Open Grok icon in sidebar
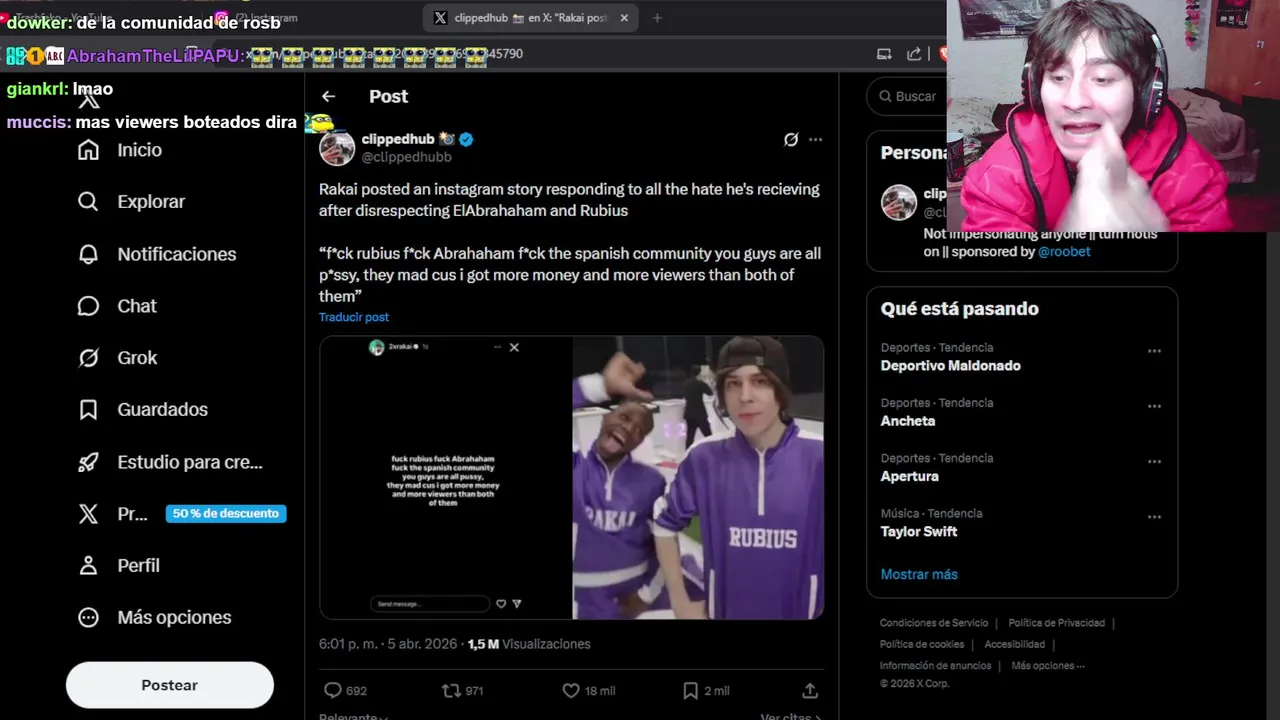Image resolution: width=1280 pixels, height=720 pixels. 88,358
